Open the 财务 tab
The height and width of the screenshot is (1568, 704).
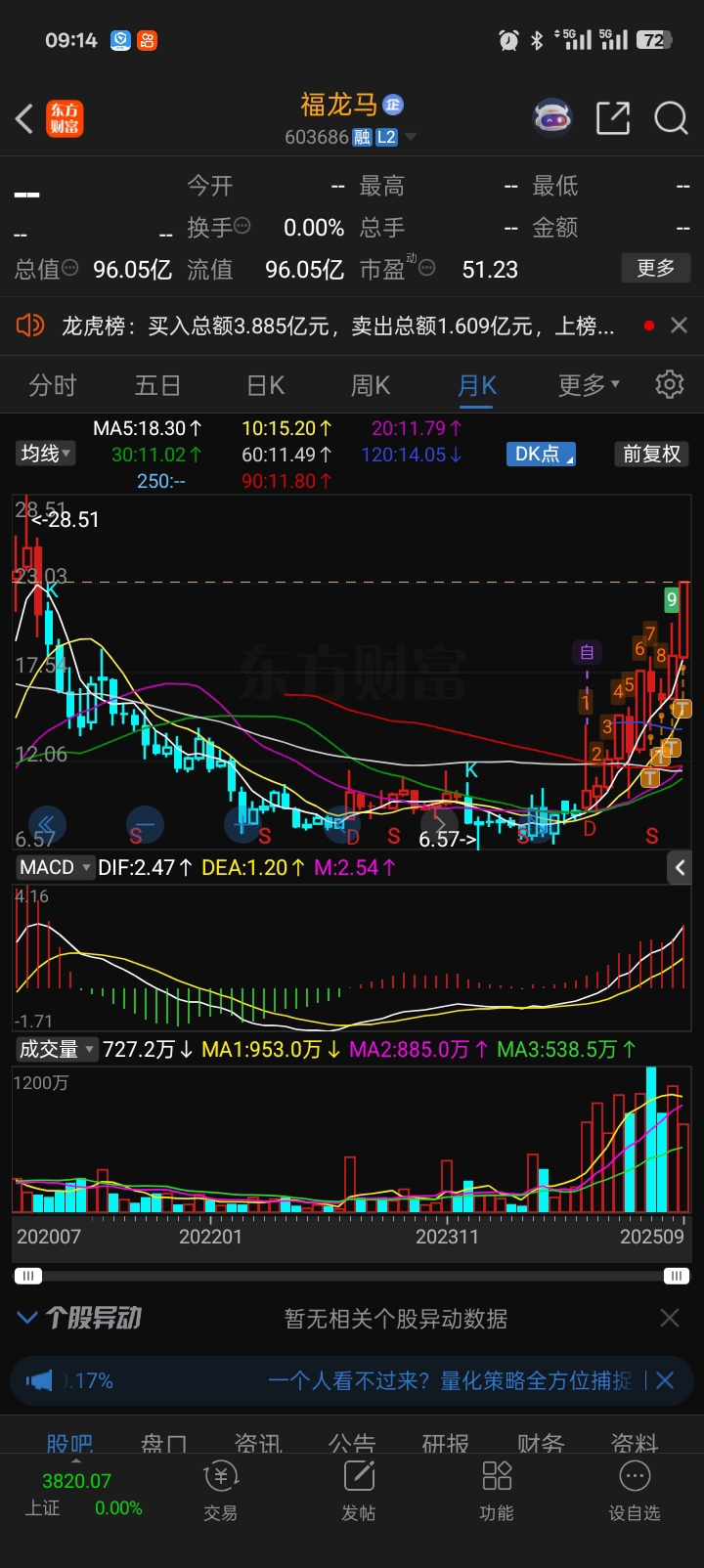point(541,1443)
